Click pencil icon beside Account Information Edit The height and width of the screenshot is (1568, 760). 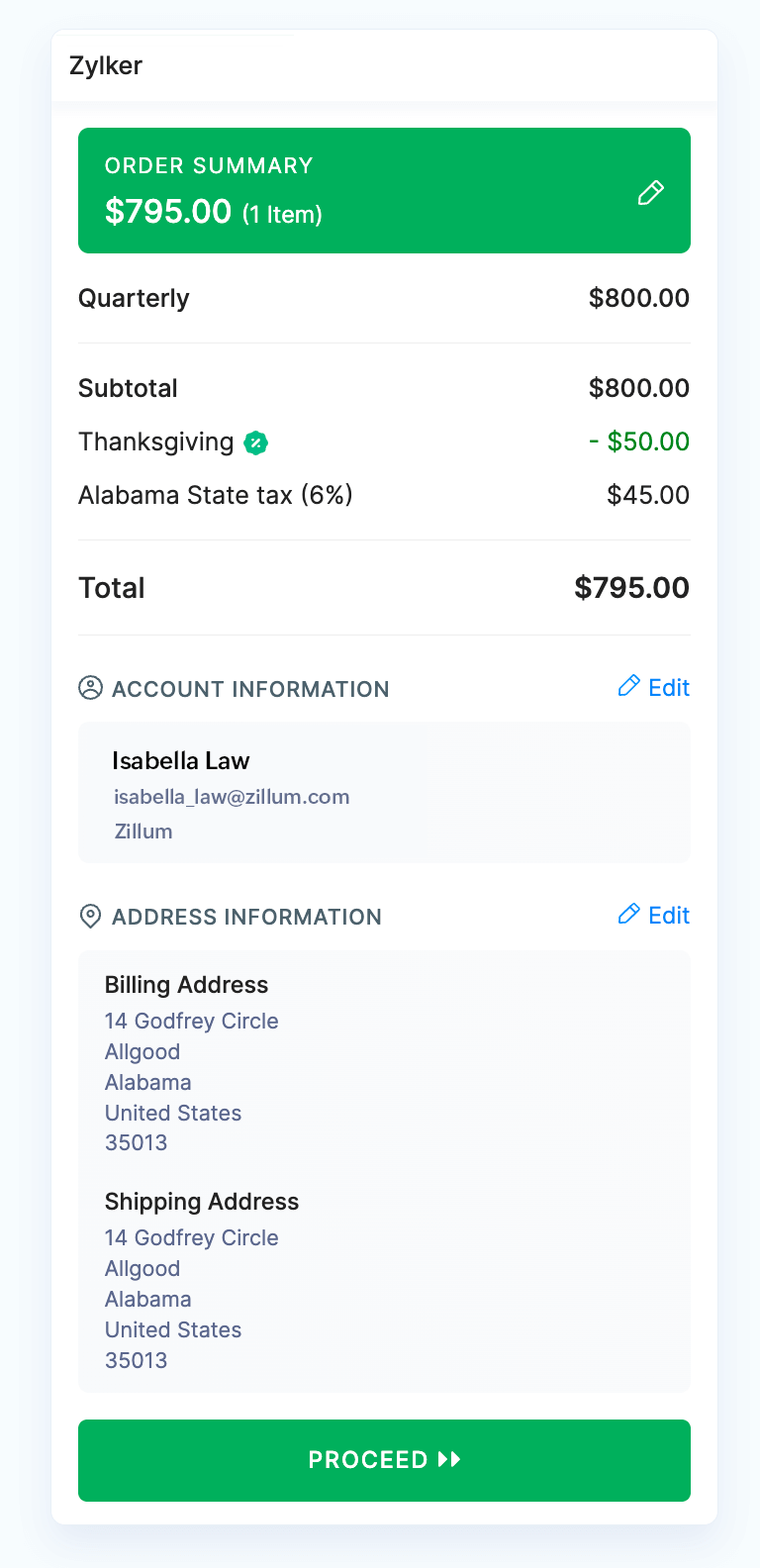click(628, 686)
